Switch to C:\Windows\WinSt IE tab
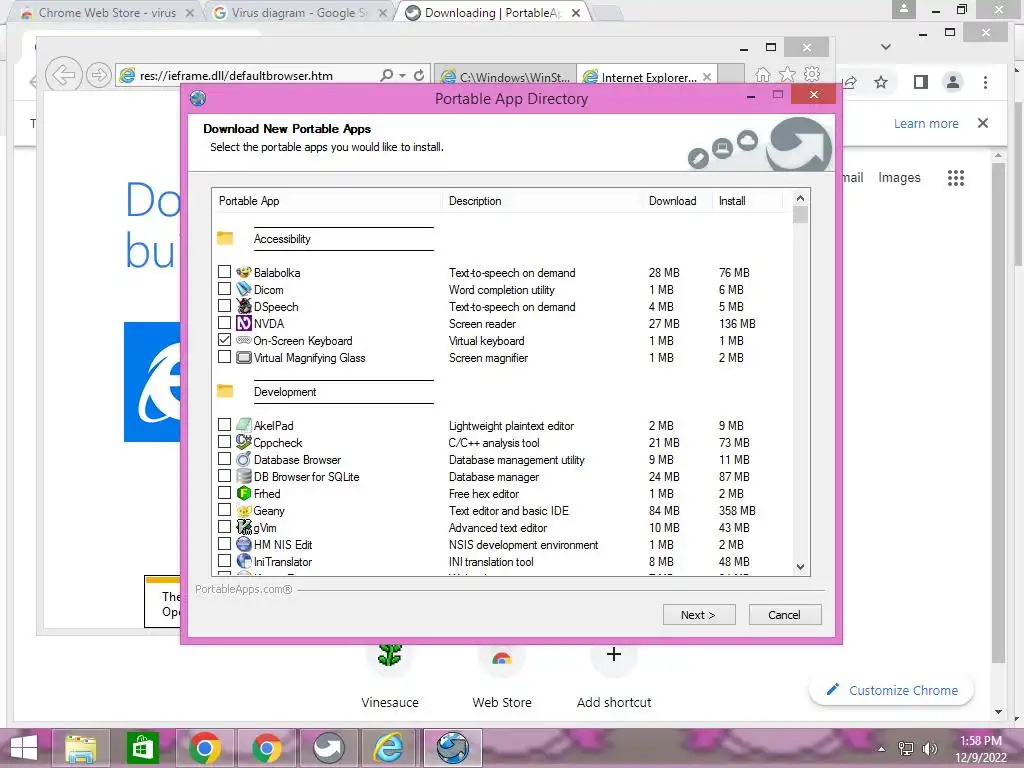Image resolution: width=1024 pixels, height=768 pixels. pos(506,76)
